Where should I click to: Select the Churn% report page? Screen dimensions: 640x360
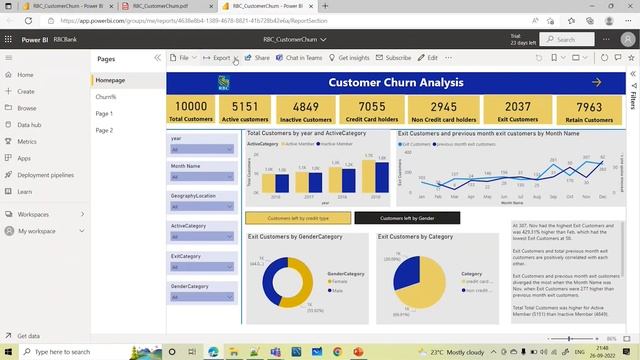tap(128, 97)
